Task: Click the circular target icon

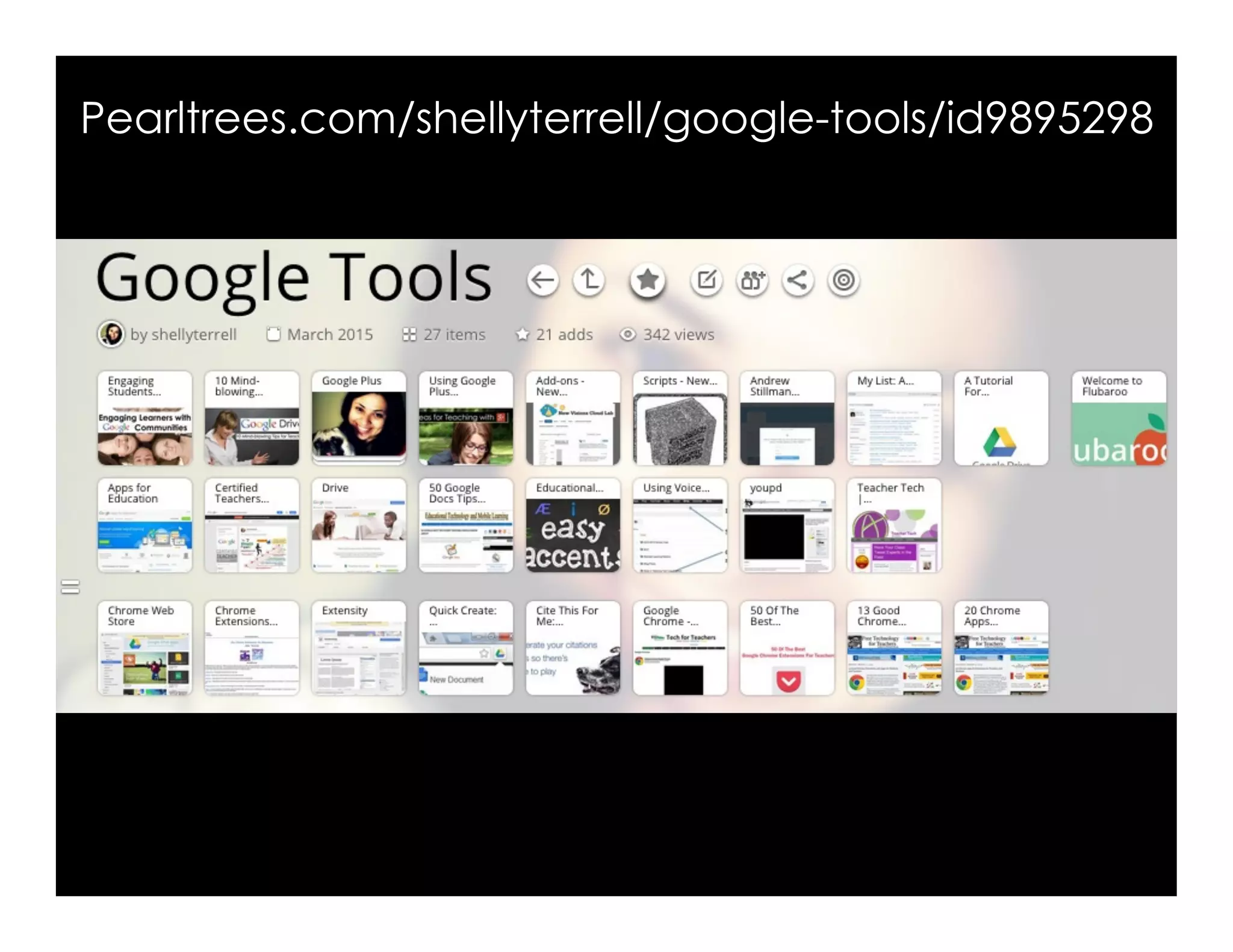Action: click(843, 280)
